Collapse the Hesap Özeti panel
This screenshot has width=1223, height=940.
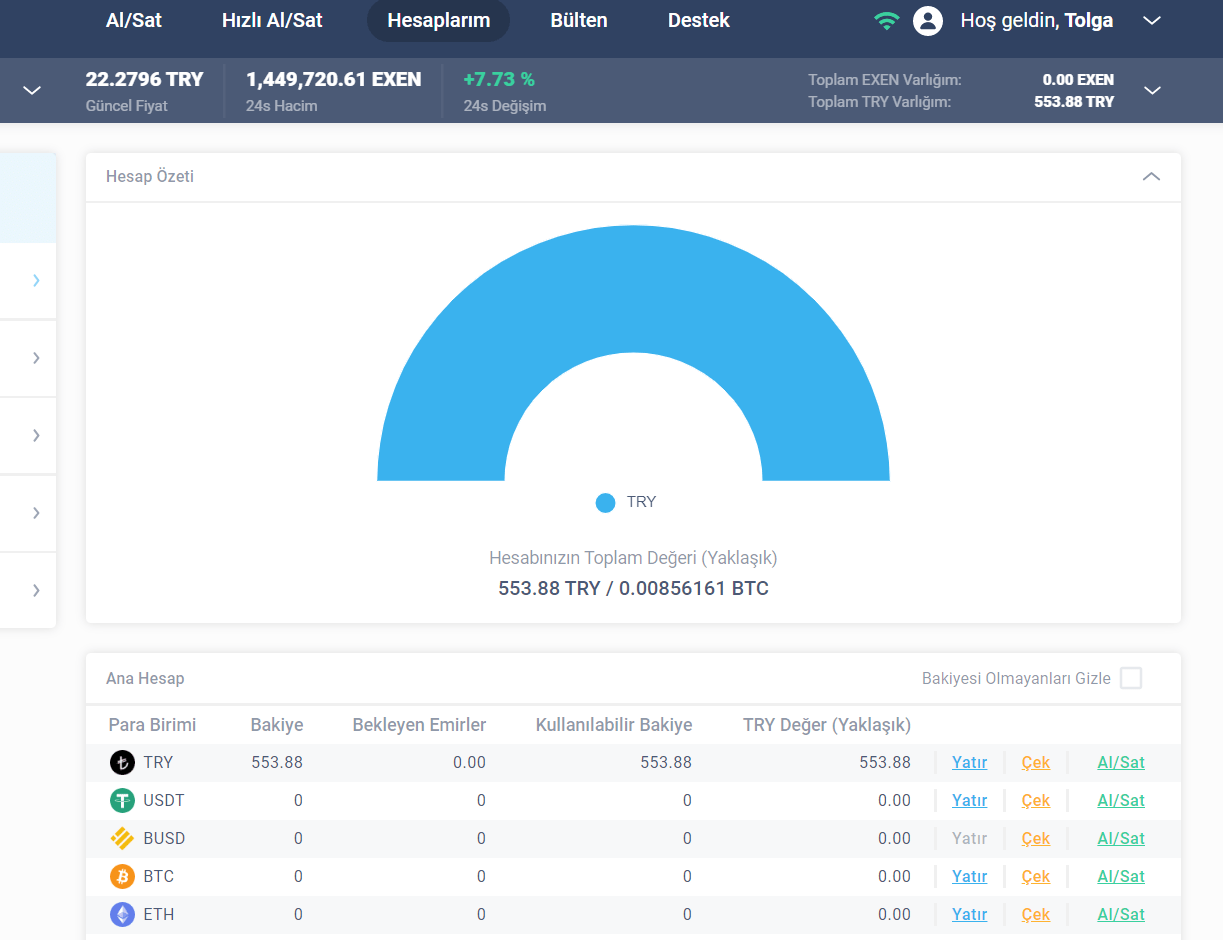click(x=1151, y=177)
